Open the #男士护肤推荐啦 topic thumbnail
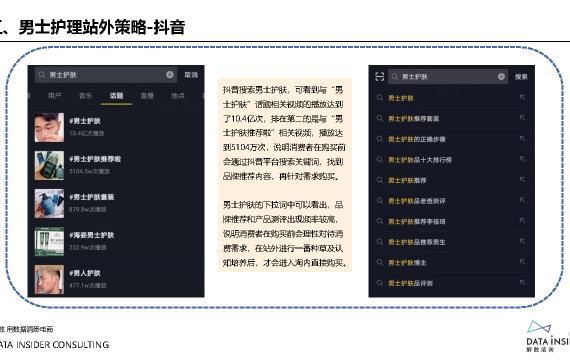This screenshot has width=570, height=360. pos(49,165)
